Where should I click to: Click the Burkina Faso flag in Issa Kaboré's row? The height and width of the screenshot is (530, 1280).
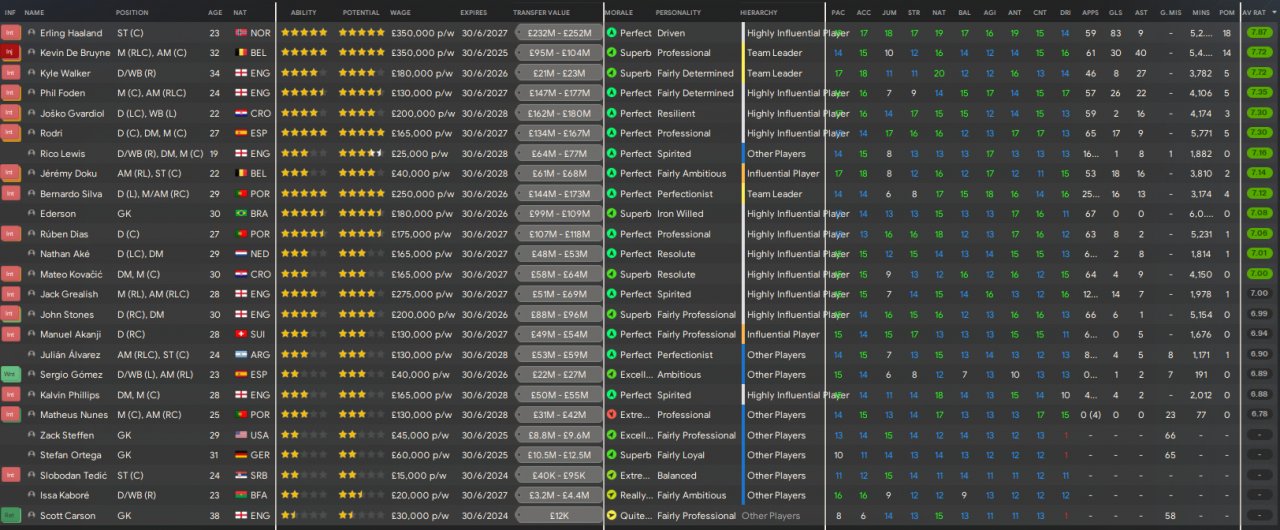click(240, 495)
